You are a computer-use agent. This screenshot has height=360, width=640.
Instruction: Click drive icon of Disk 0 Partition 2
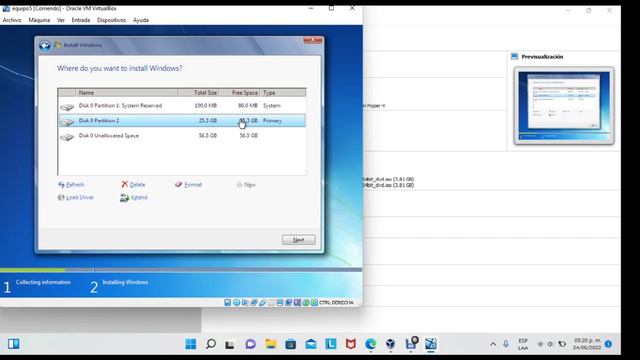tap(67, 122)
